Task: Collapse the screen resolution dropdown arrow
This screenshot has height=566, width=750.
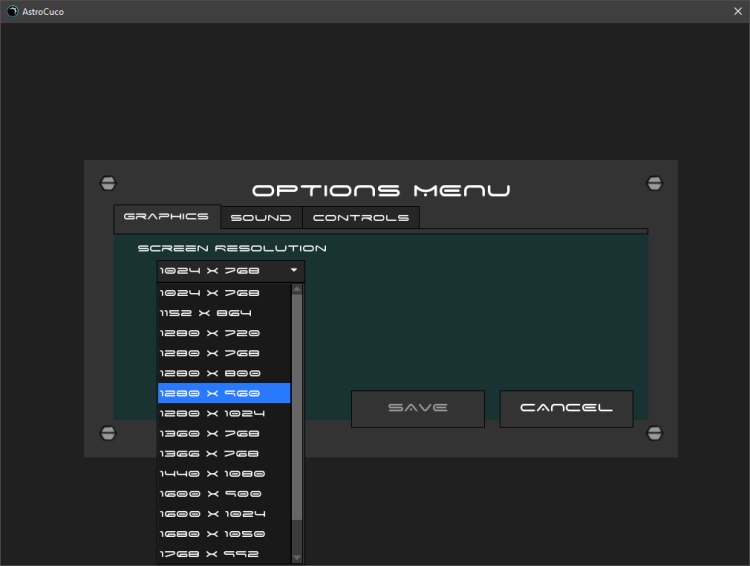Action: tap(294, 271)
